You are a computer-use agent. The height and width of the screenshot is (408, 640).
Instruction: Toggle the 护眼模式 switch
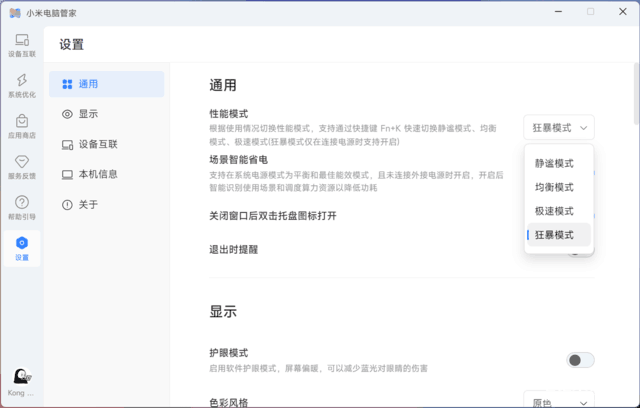click(580, 360)
